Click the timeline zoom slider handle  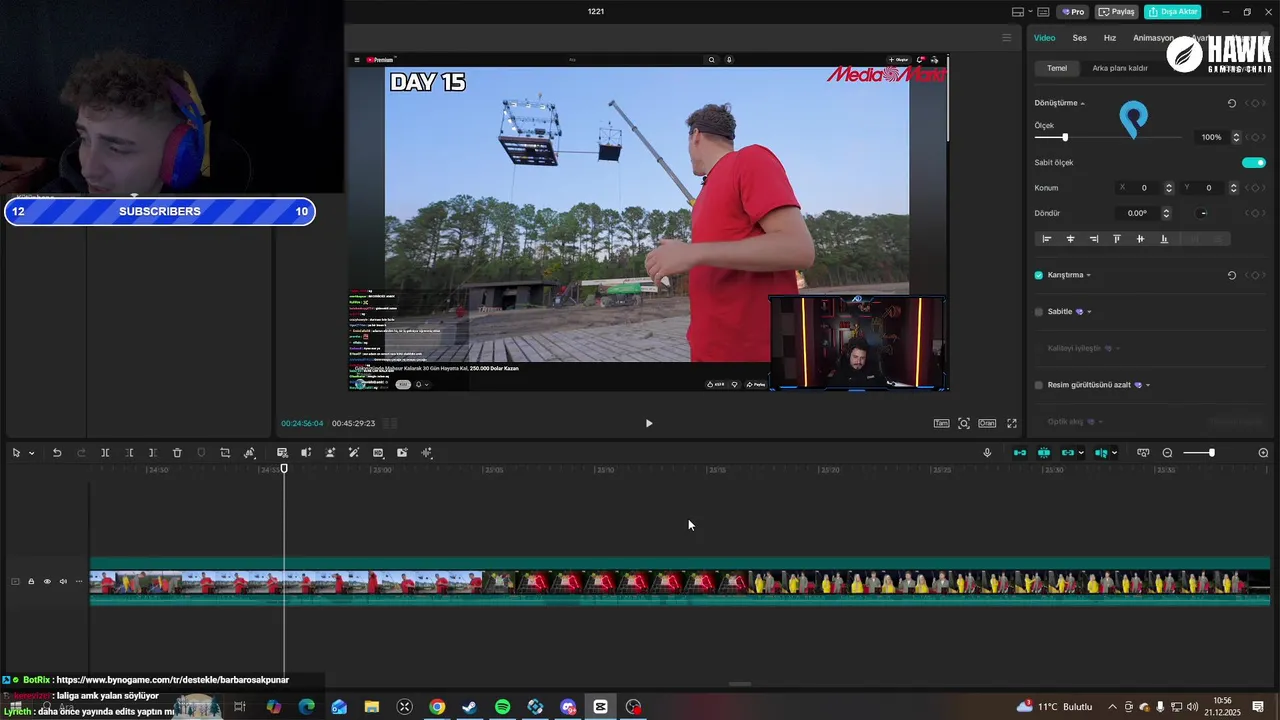point(1211,453)
